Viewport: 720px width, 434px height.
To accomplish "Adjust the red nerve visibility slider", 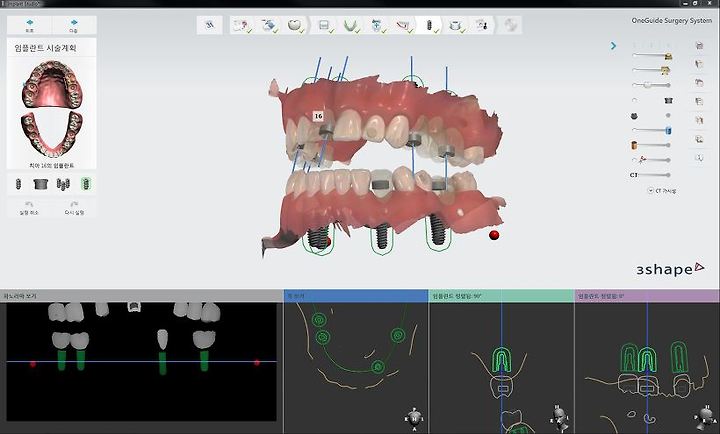I will (651, 160).
